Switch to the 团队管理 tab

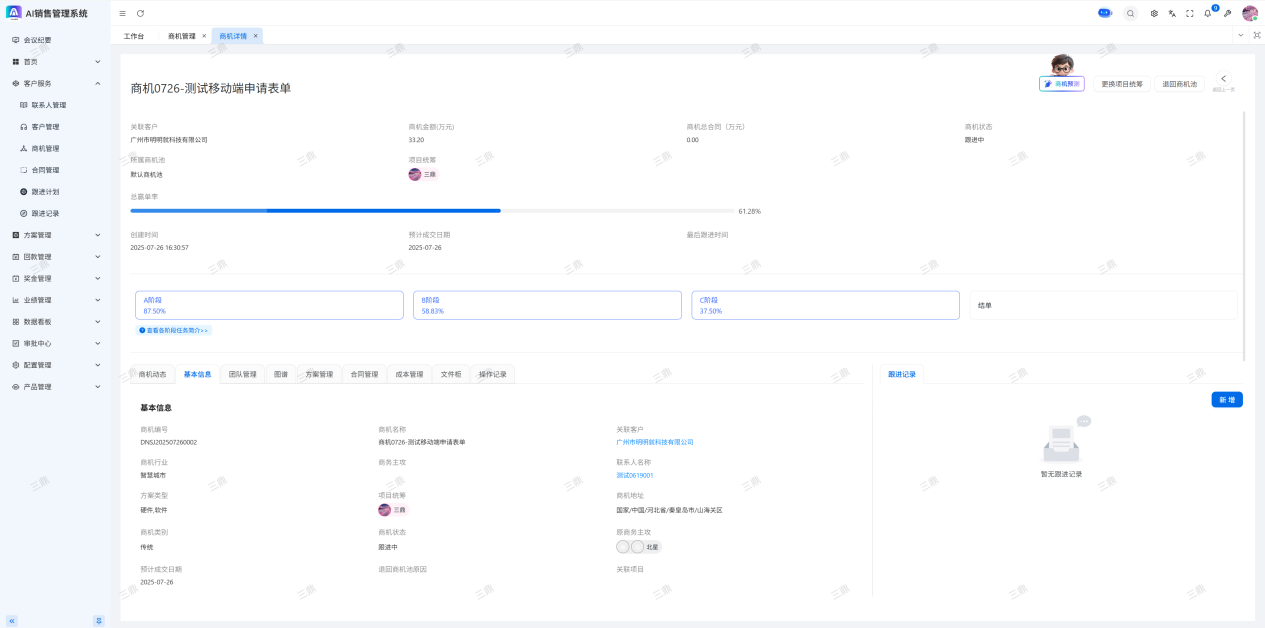coord(242,374)
